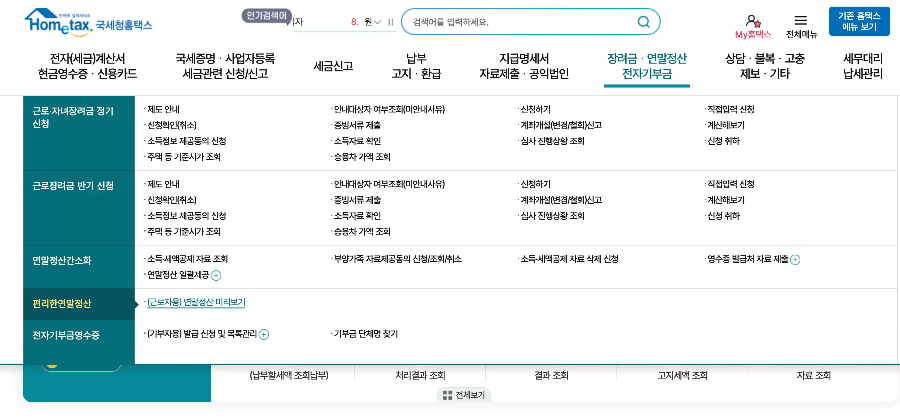
Task: Expand the popular search keyword chevron
Action: point(377,22)
